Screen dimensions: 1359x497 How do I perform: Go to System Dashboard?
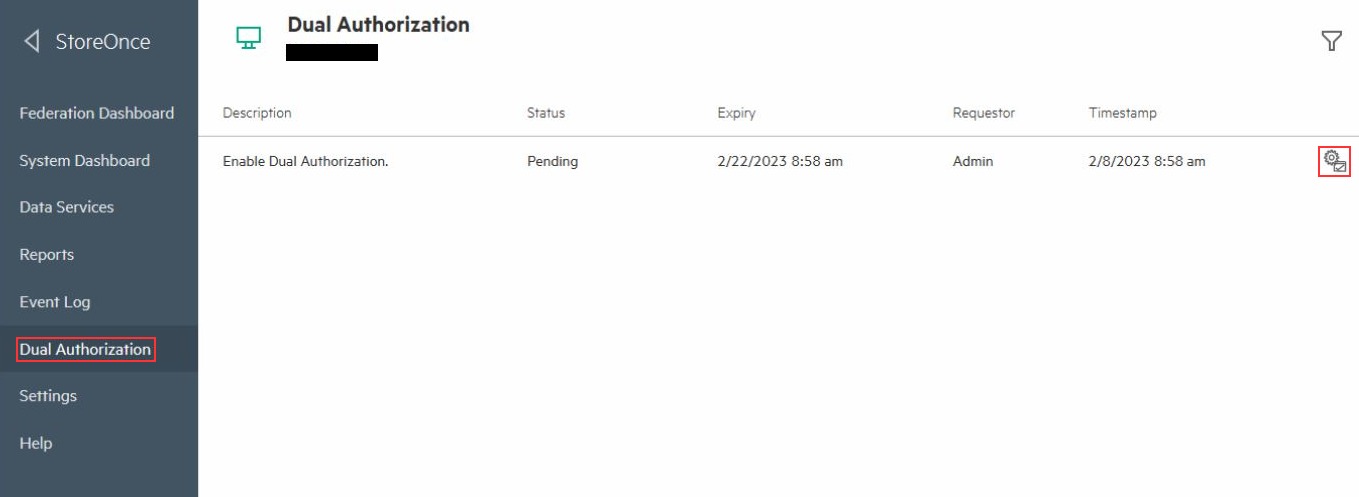pos(85,160)
